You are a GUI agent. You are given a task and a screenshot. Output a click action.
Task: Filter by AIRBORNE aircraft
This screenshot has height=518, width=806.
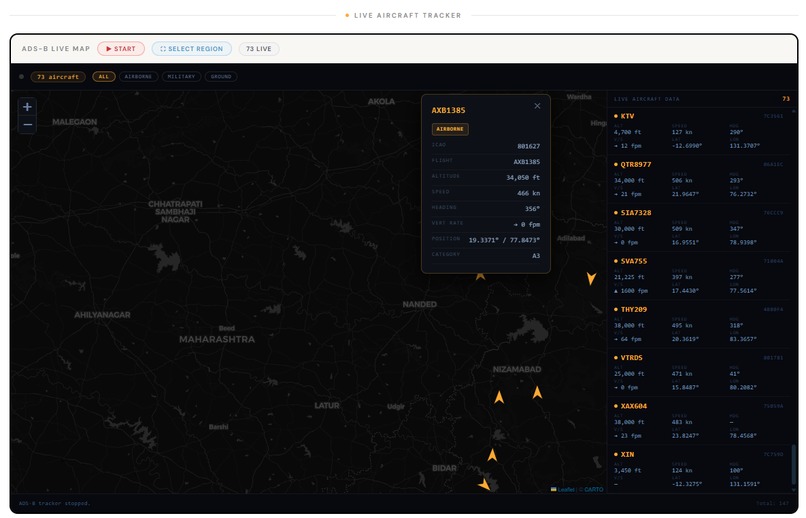click(x=138, y=77)
